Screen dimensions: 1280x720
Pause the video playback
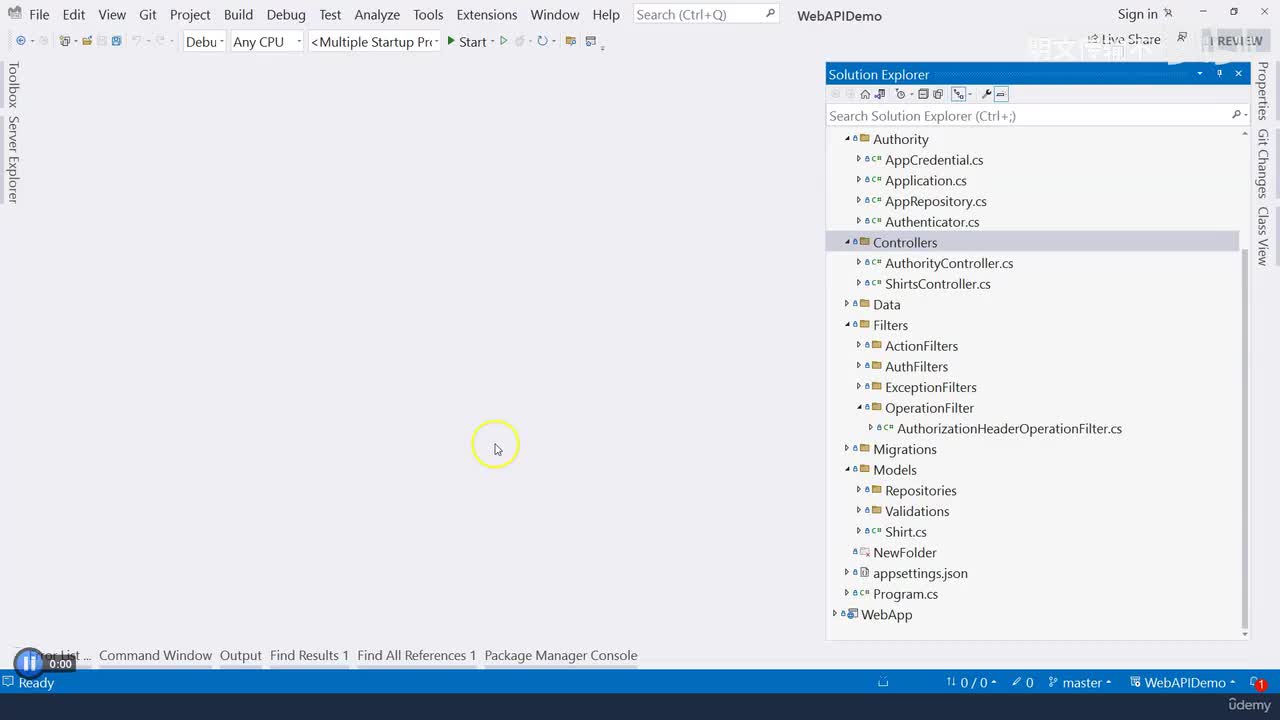(x=29, y=662)
